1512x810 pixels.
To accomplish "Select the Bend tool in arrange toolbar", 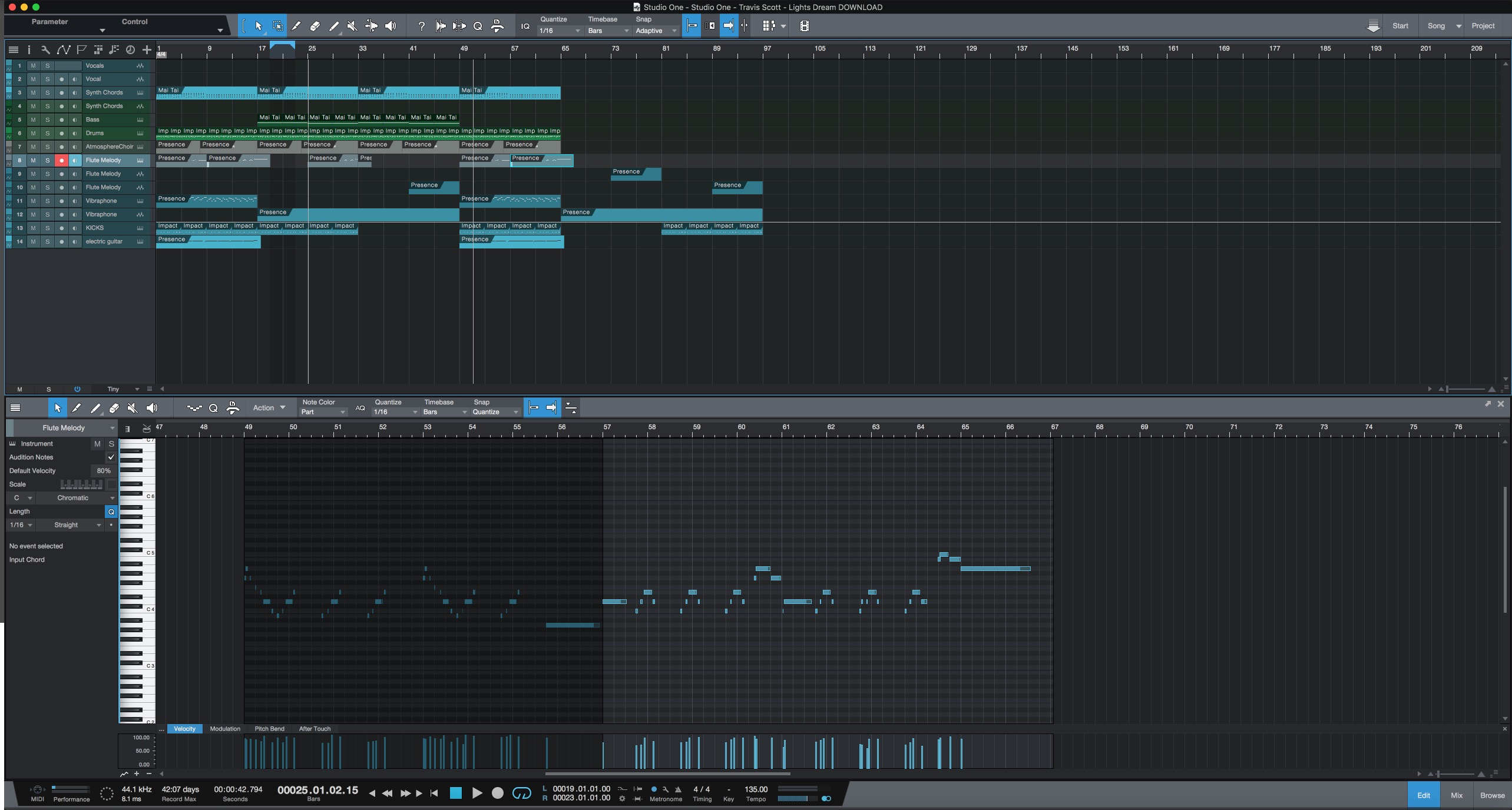I will [x=371, y=26].
